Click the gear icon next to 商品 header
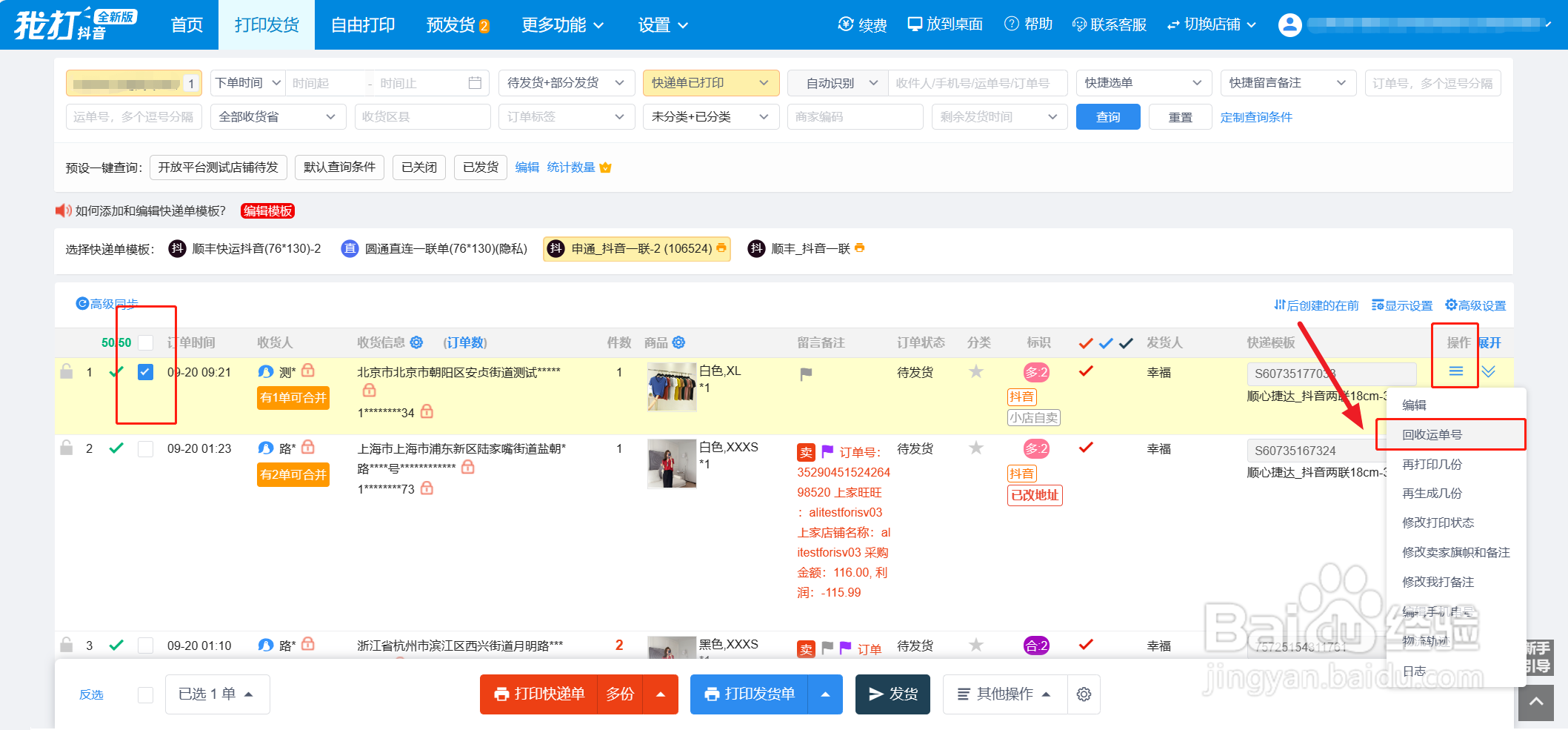Image resolution: width=1568 pixels, height=730 pixels. (678, 342)
